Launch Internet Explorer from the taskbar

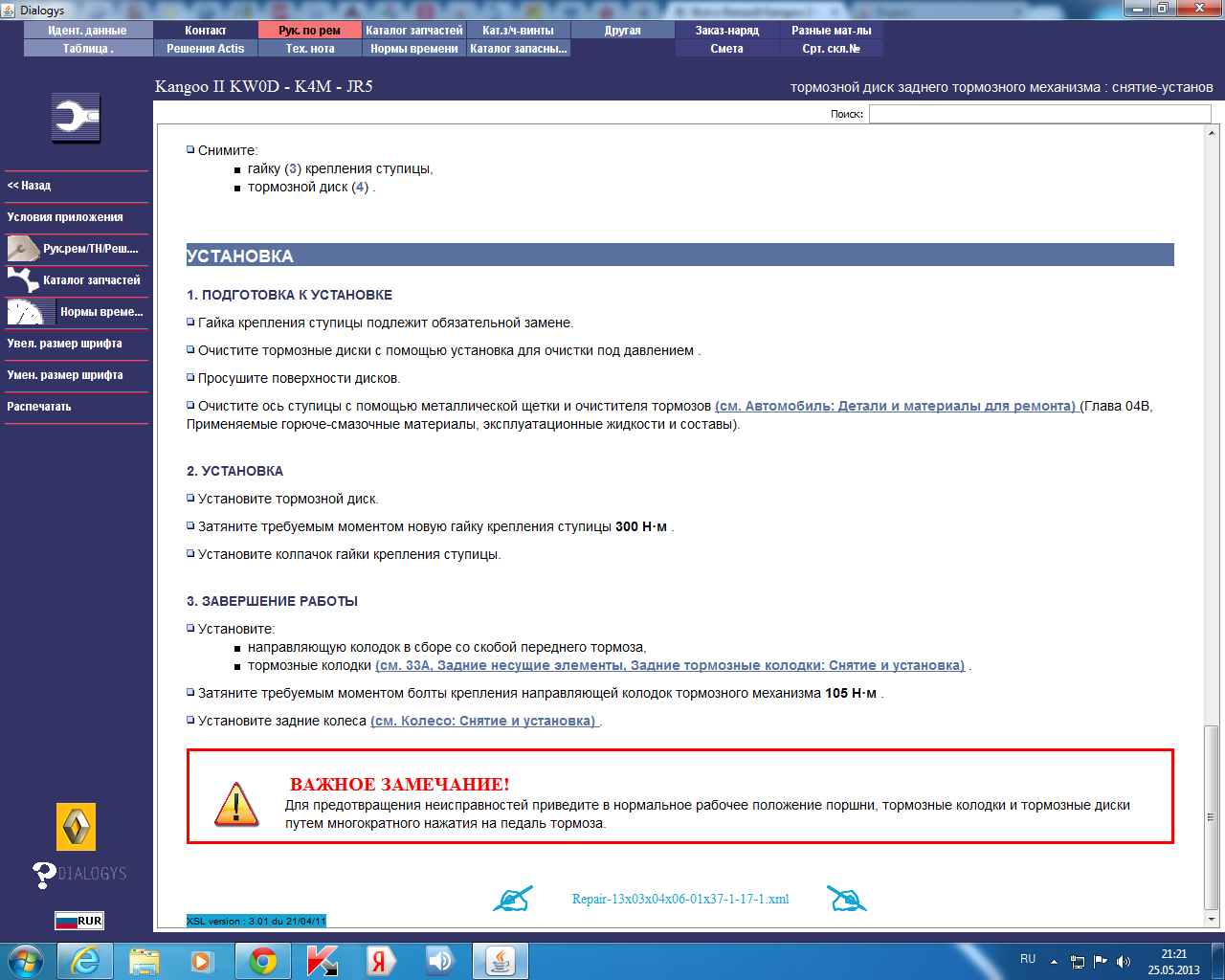pyautogui.click(x=85, y=961)
